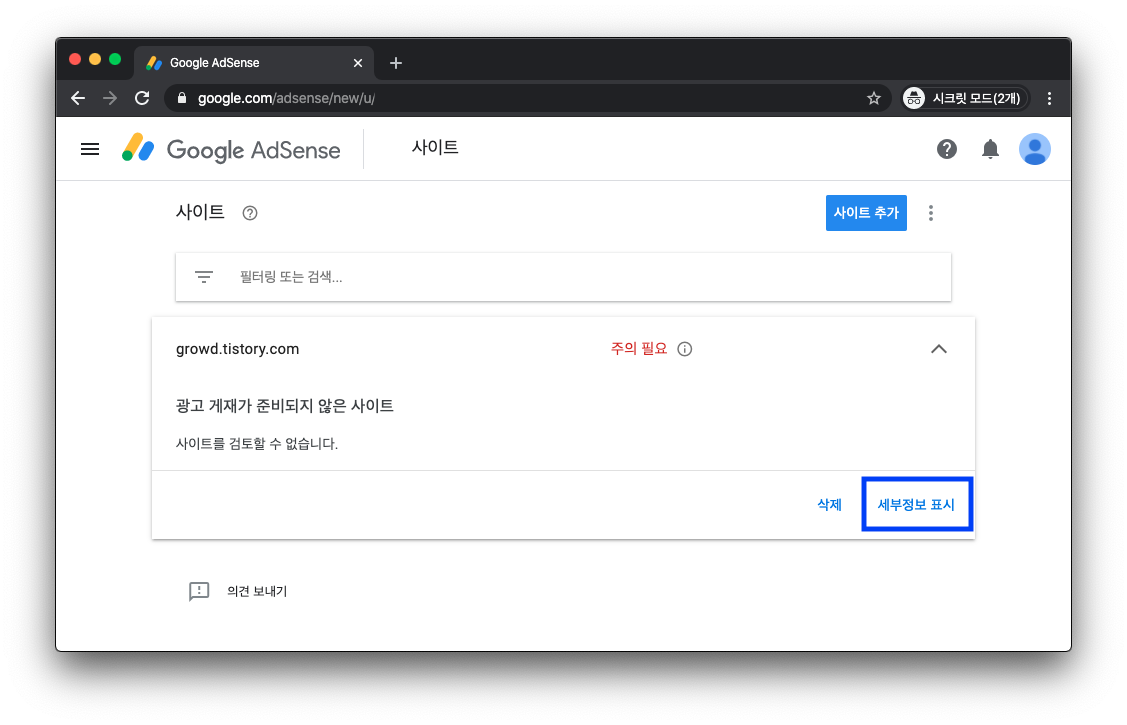Screen dimensions: 1127x725
Task: Click the 주의 필요 status text
Action: tap(638, 348)
